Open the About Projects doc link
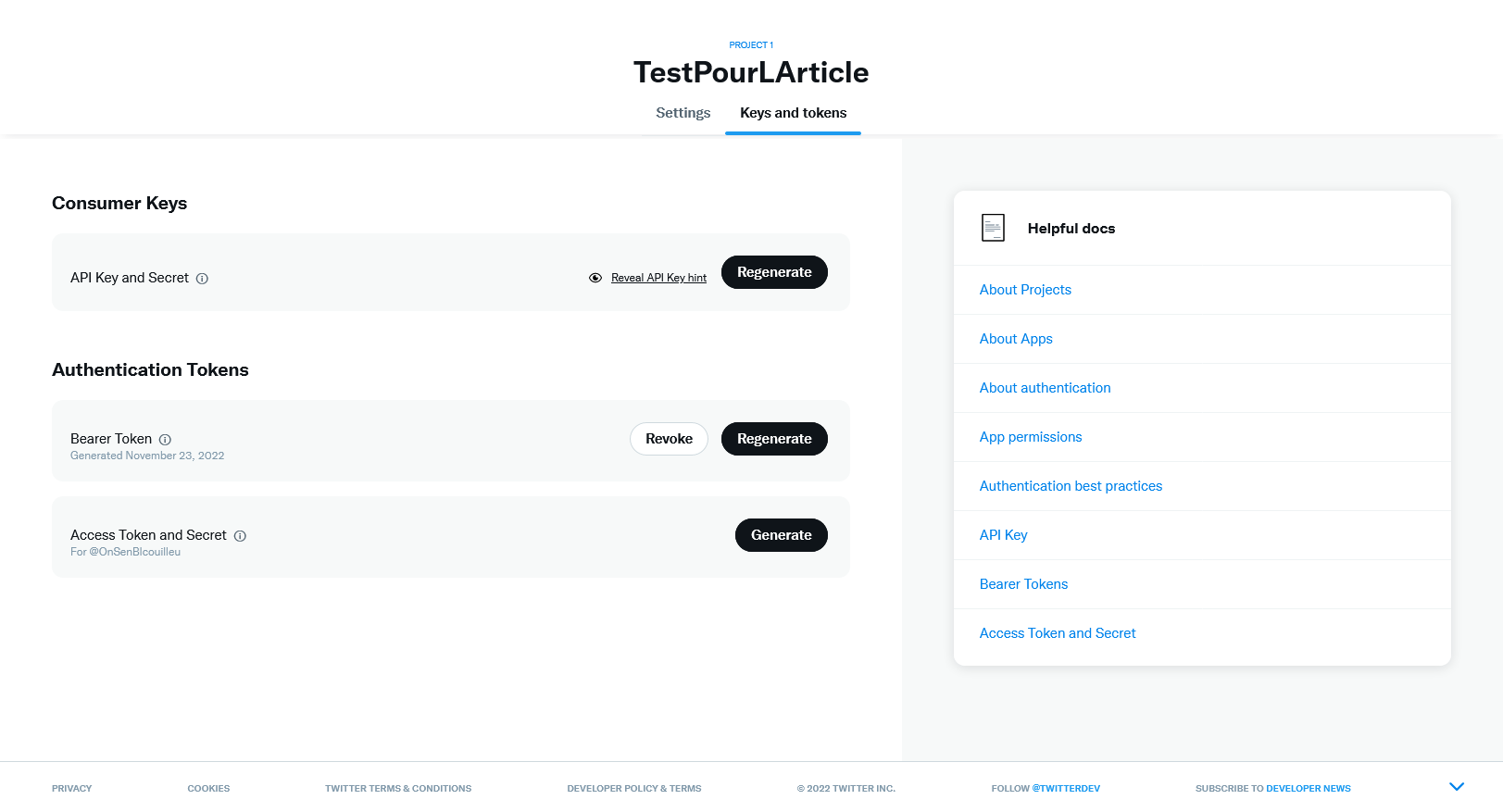The height and width of the screenshot is (812, 1503). click(x=1025, y=290)
